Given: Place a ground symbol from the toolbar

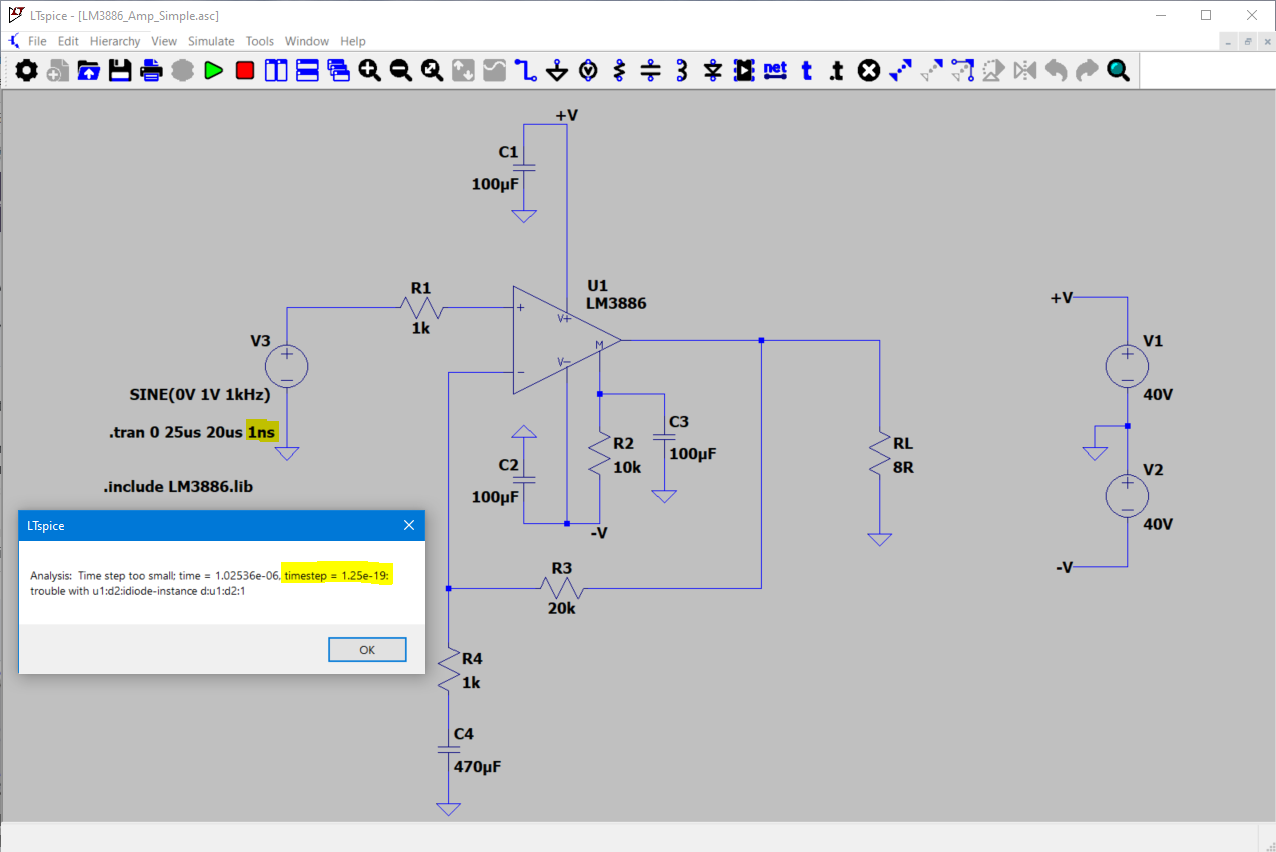Looking at the screenshot, I should (557, 70).
